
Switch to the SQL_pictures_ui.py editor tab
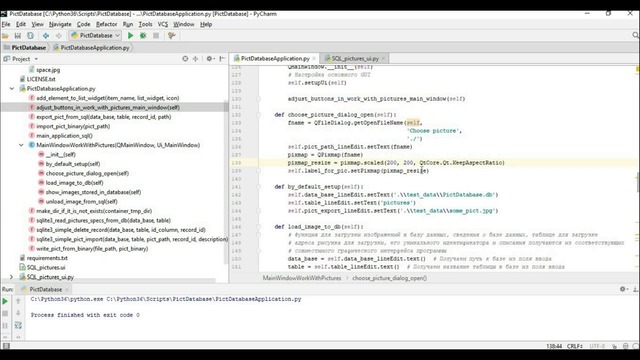(354, 59)
